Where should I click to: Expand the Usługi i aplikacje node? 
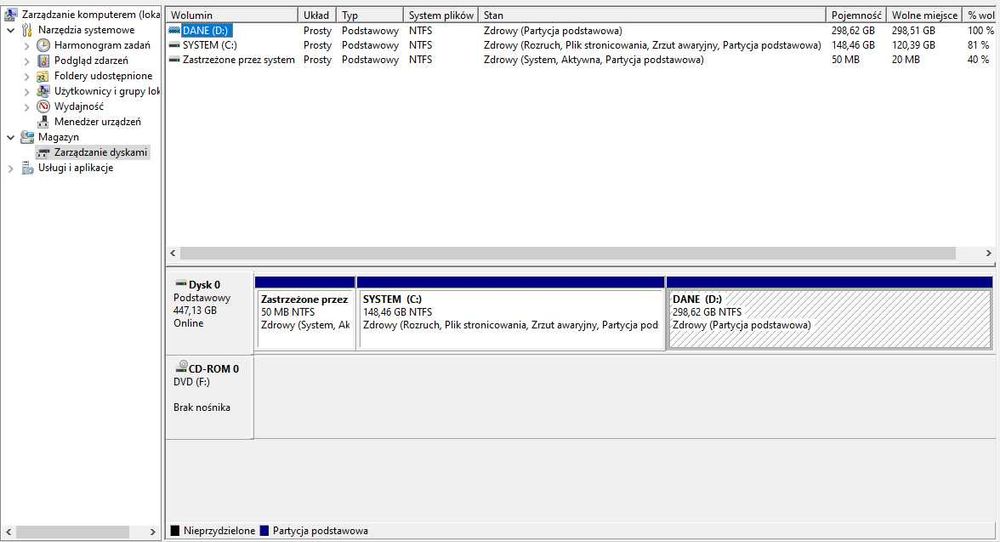11,168
